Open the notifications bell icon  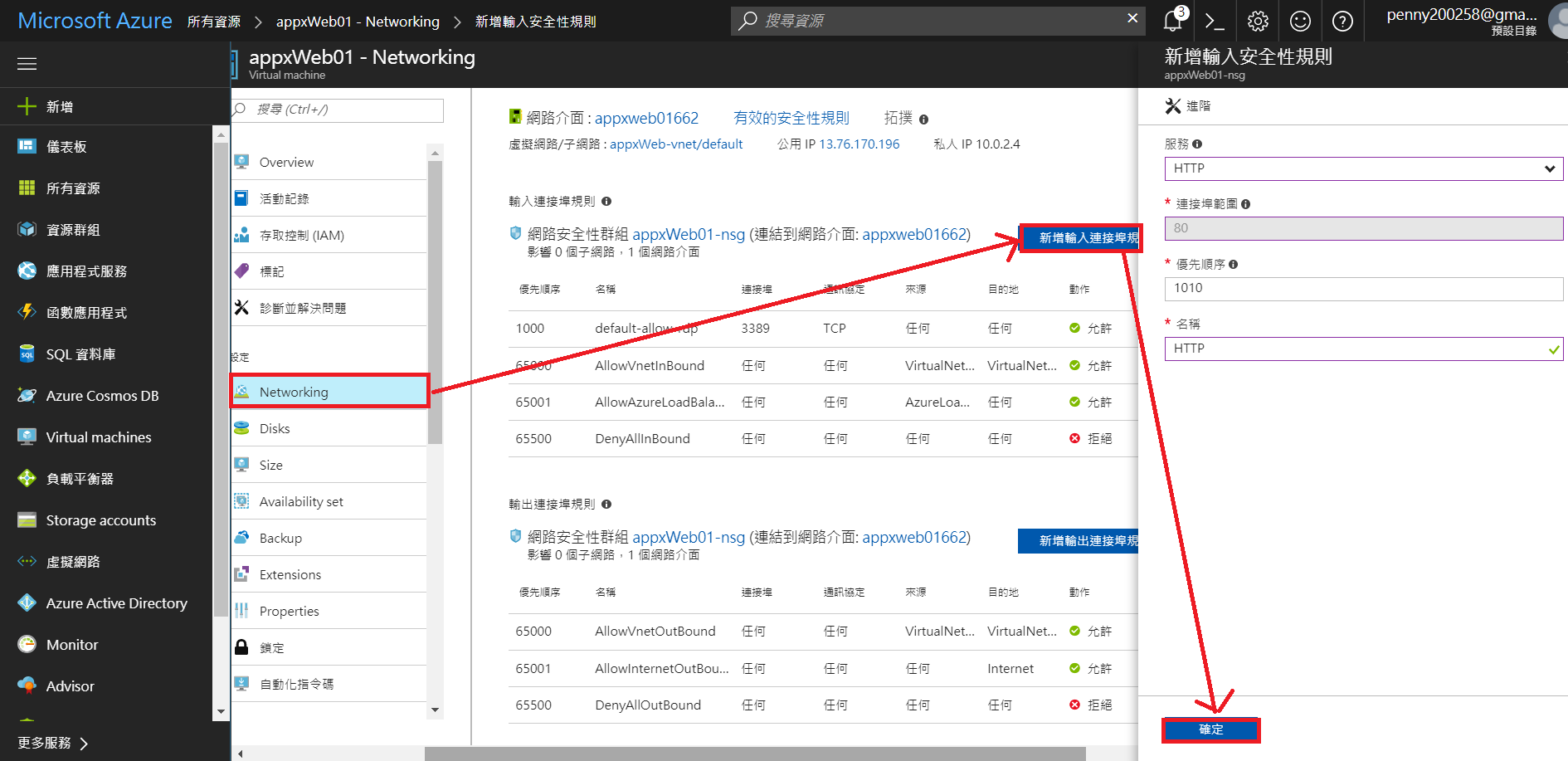1173,21
